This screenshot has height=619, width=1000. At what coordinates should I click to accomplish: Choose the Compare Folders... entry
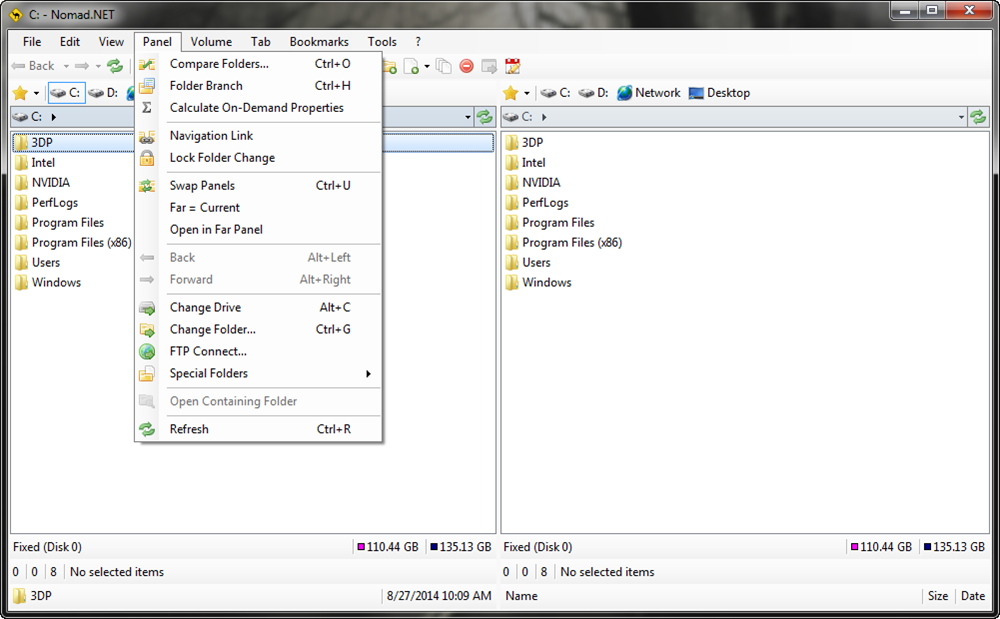click(258, 64)
